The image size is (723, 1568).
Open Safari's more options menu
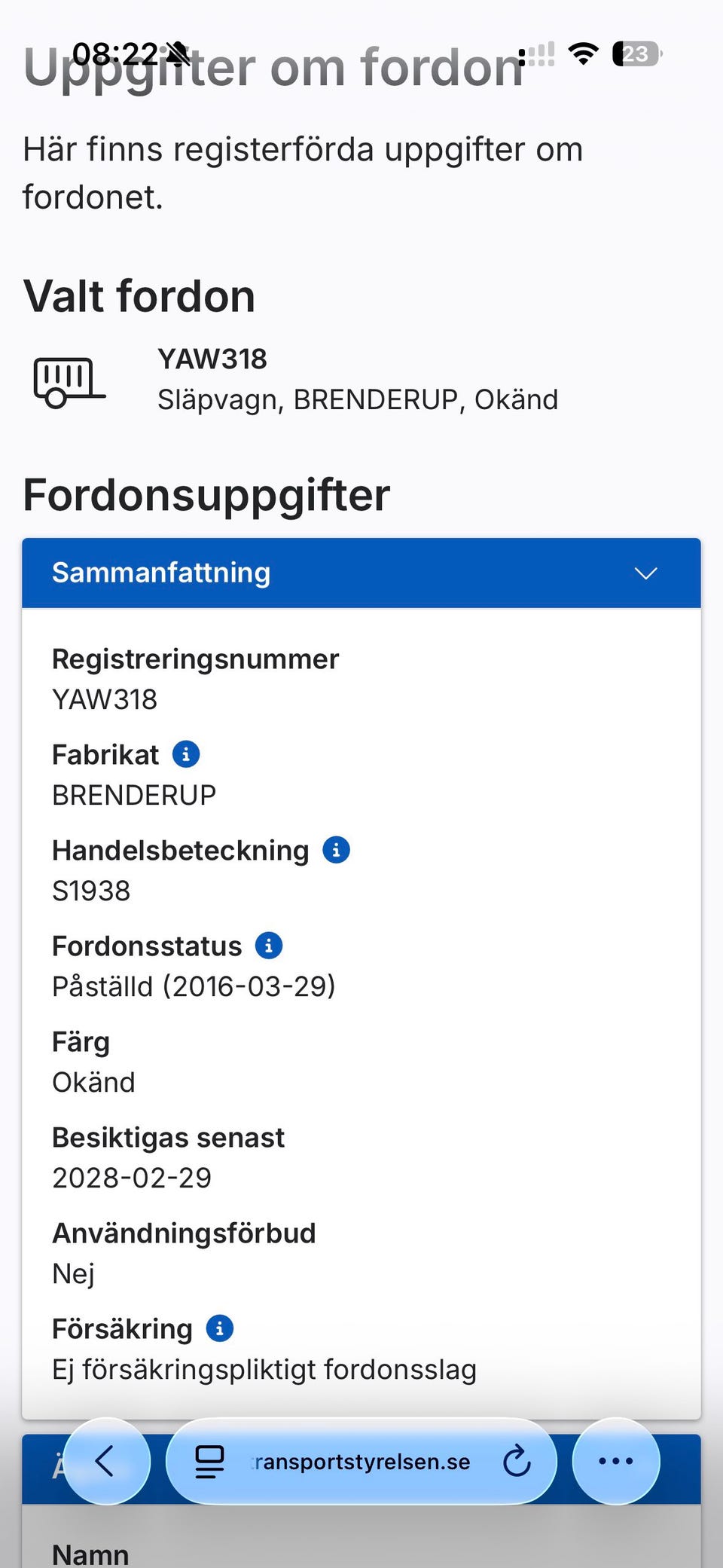(615, 1461)
